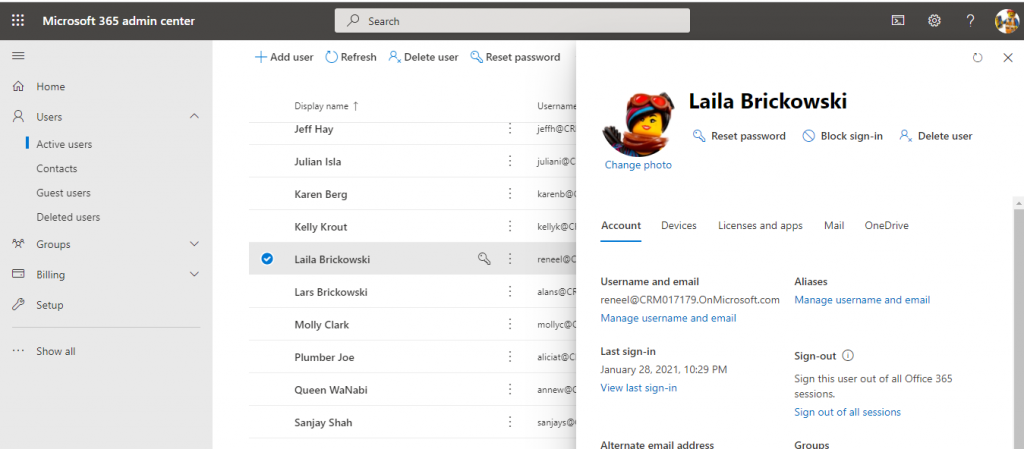Open Deleted users in the sidebar
The image size is (1024, 449).
pos(68,217)
